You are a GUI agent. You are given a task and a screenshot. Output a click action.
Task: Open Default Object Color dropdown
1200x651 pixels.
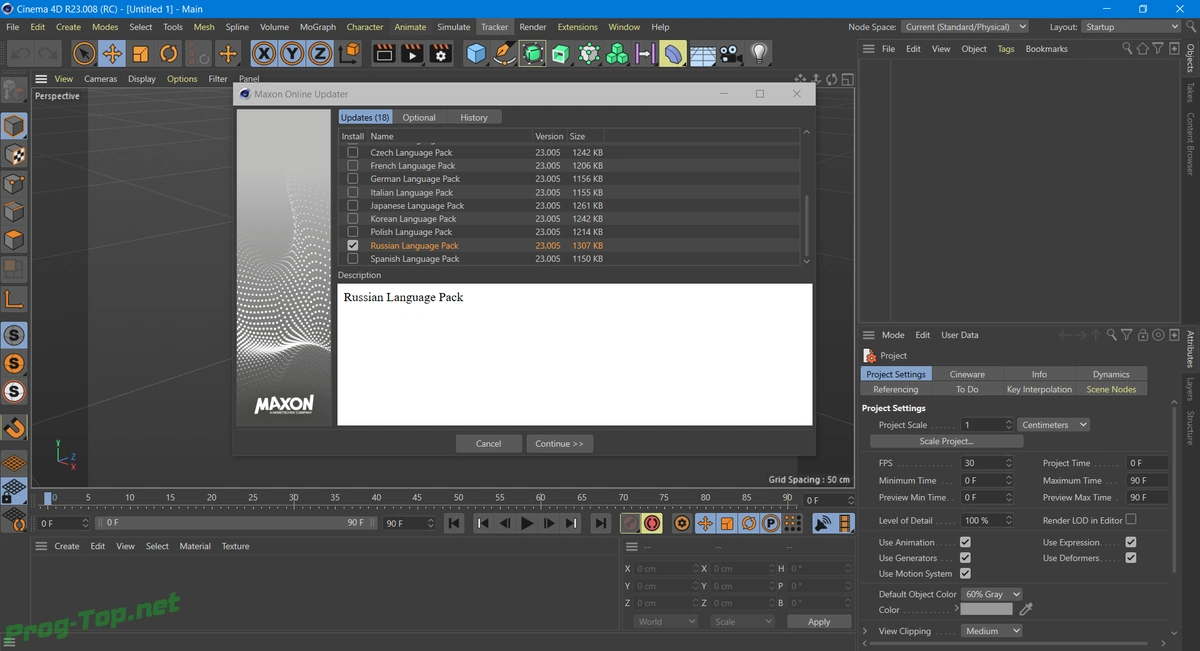pyautogui.click(x=992, y=594)
